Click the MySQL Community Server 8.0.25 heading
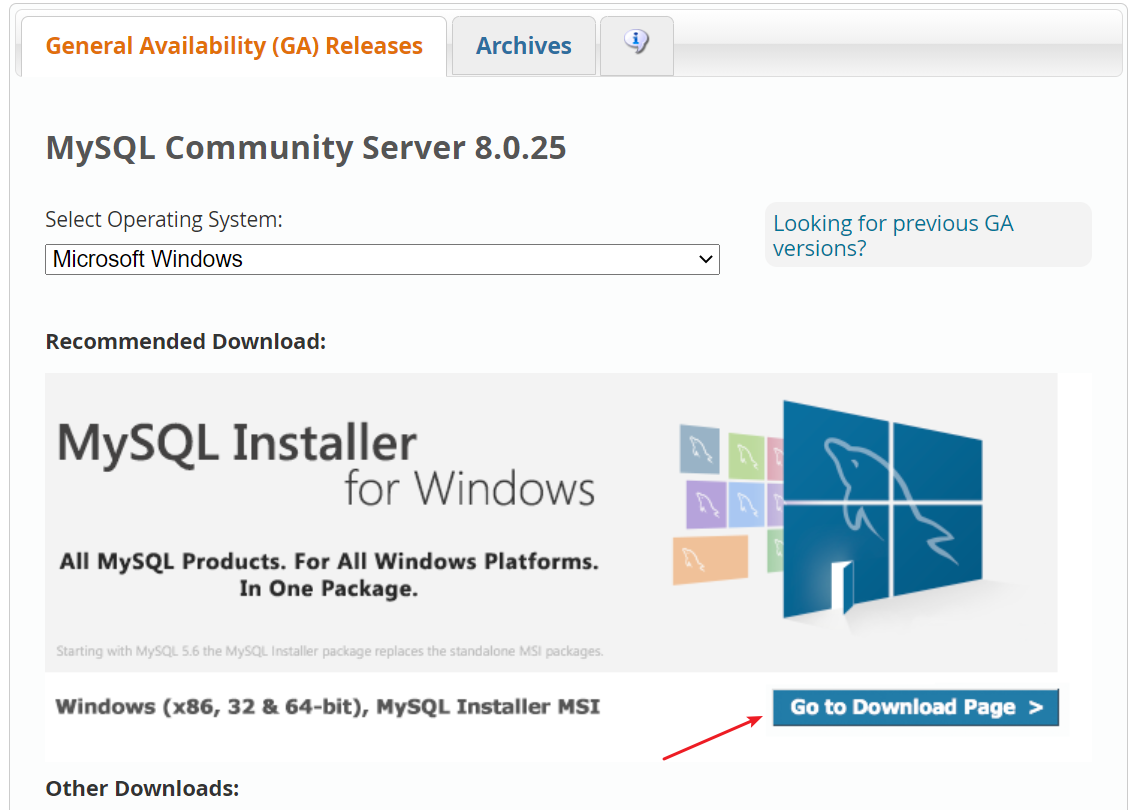This screenshot has width=1145, height=810. [306, 148]
